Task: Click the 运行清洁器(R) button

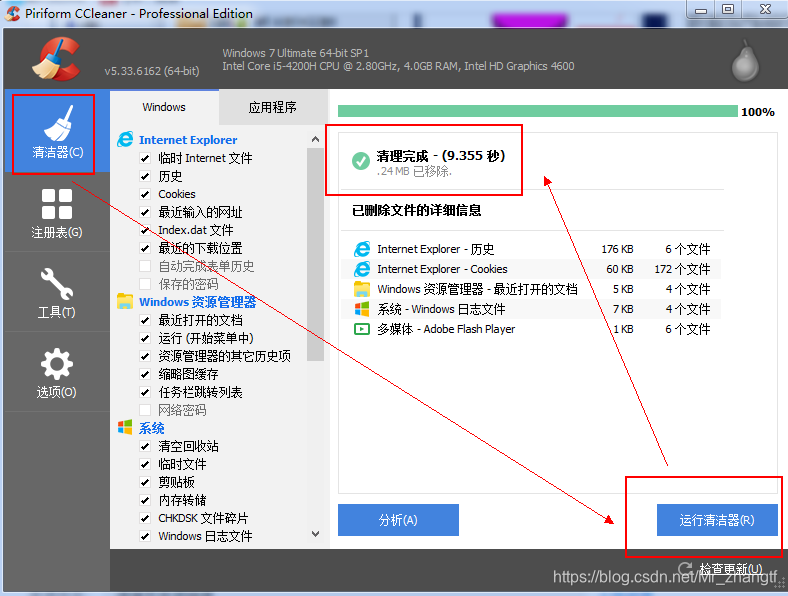Action: (x=717, y=520)
